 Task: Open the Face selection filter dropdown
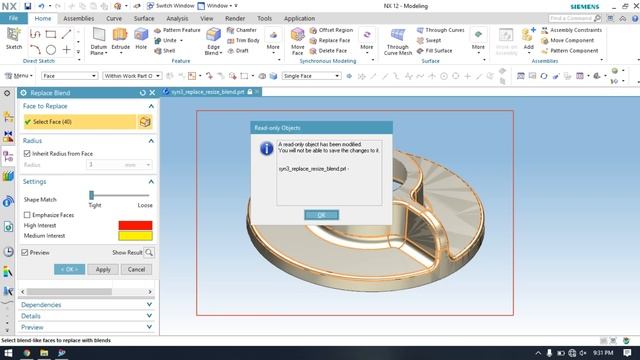click(x=69, y=76)
